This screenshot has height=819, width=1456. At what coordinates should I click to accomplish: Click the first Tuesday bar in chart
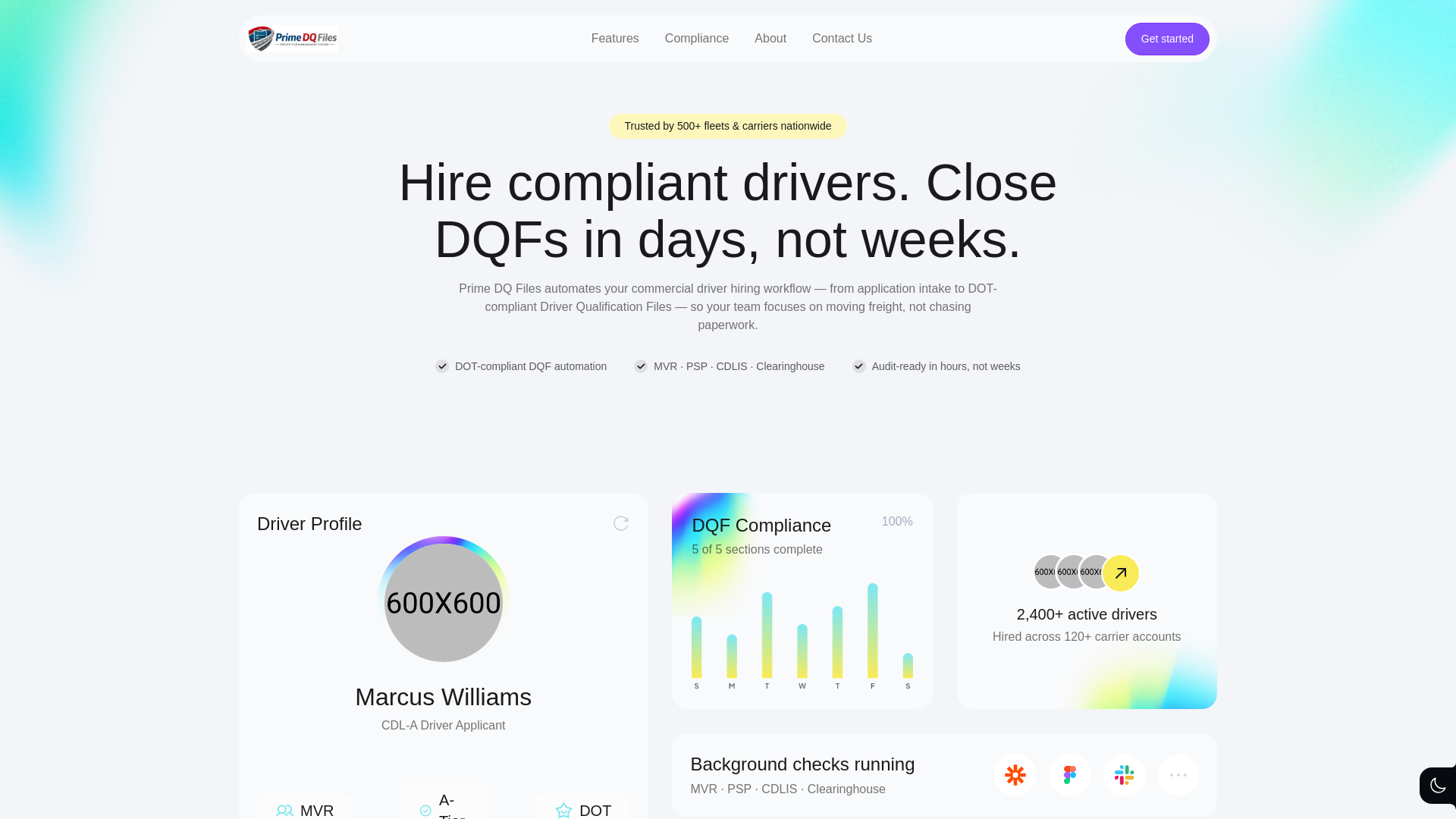tap(767, 635)
